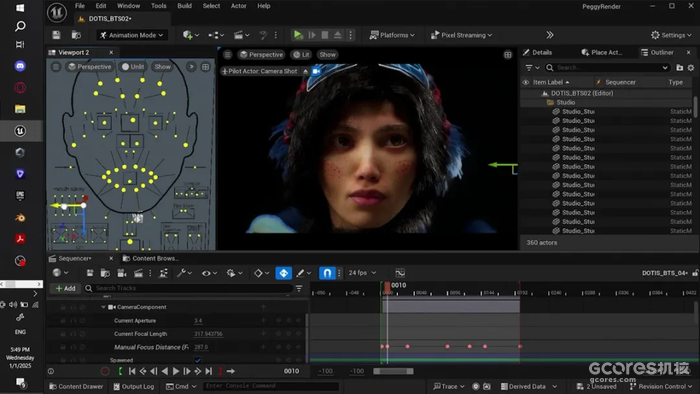Open the Add content cube dropdown
This screenshot has width=700, height=394.
coord(191,35)
